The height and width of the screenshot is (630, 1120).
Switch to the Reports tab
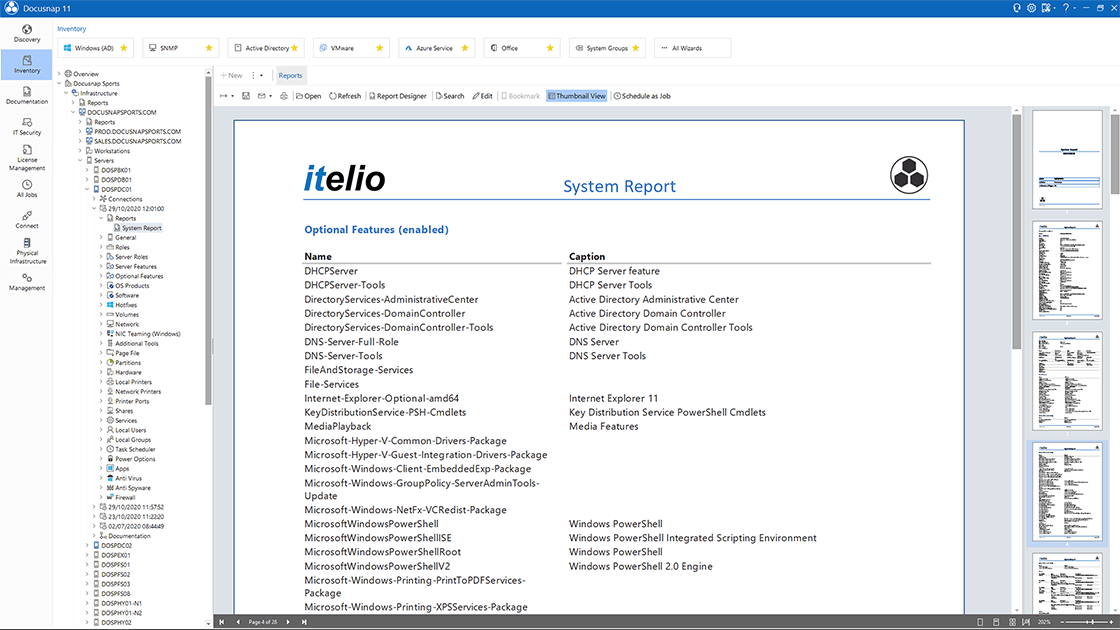coord(290,75)
